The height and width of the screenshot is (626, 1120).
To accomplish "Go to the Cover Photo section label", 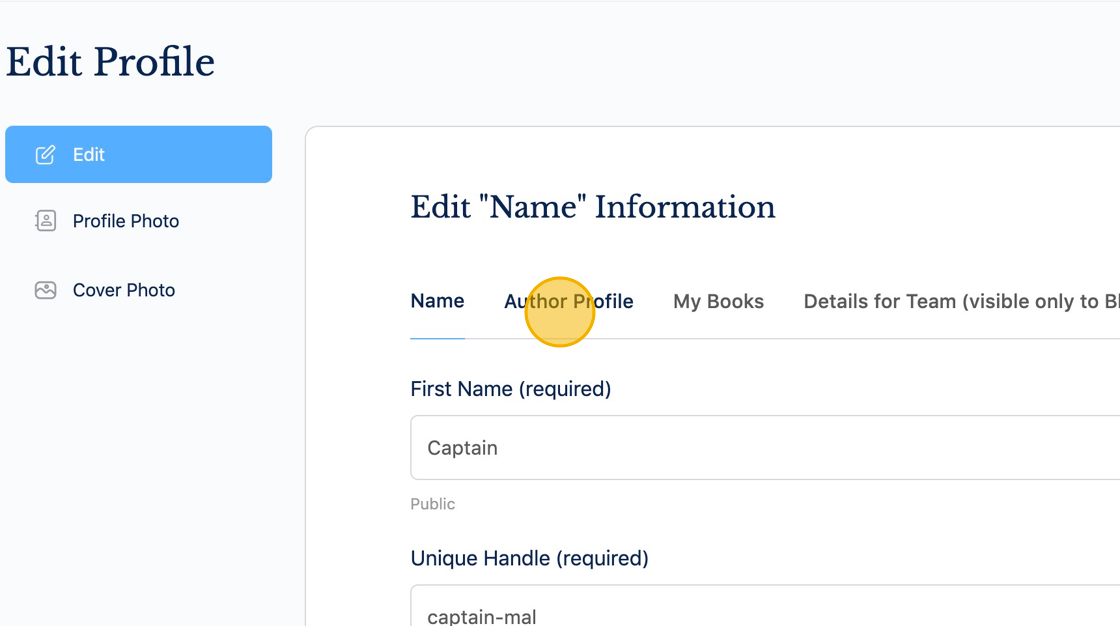I will click(124, 290).
